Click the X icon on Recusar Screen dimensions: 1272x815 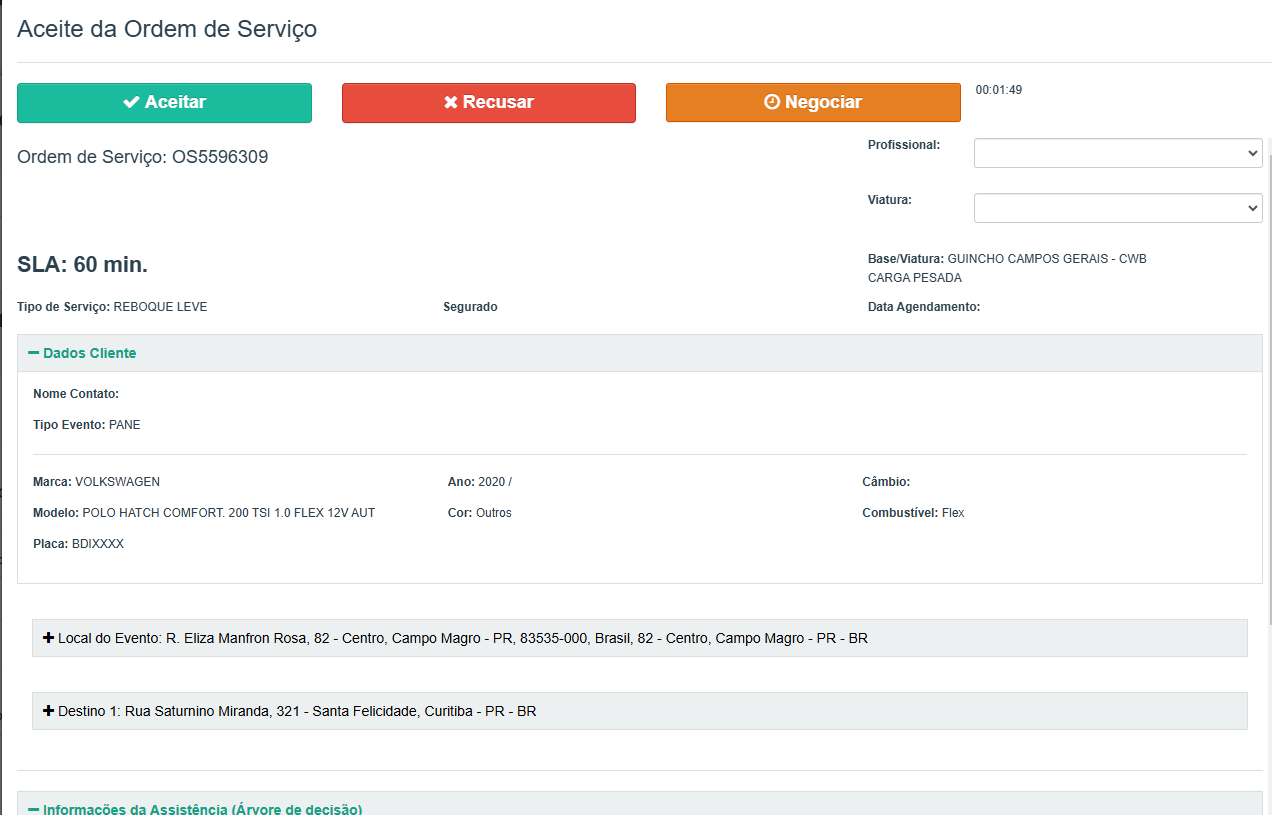pos(451,102)
